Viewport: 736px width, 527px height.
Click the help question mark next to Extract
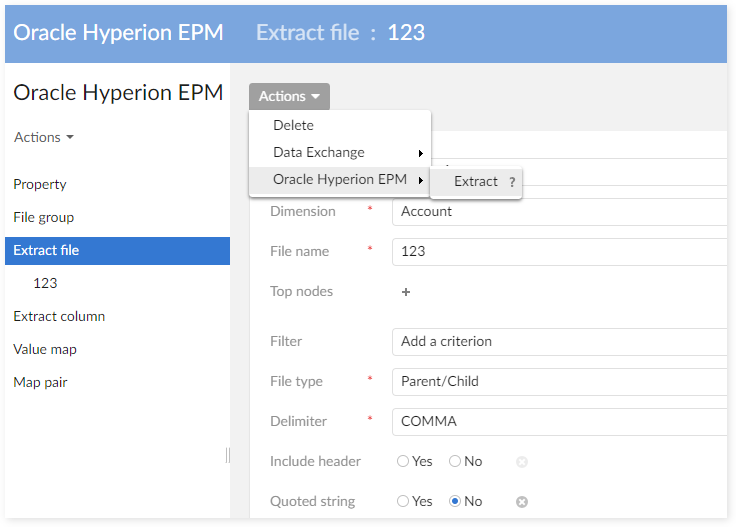point(512,182)
